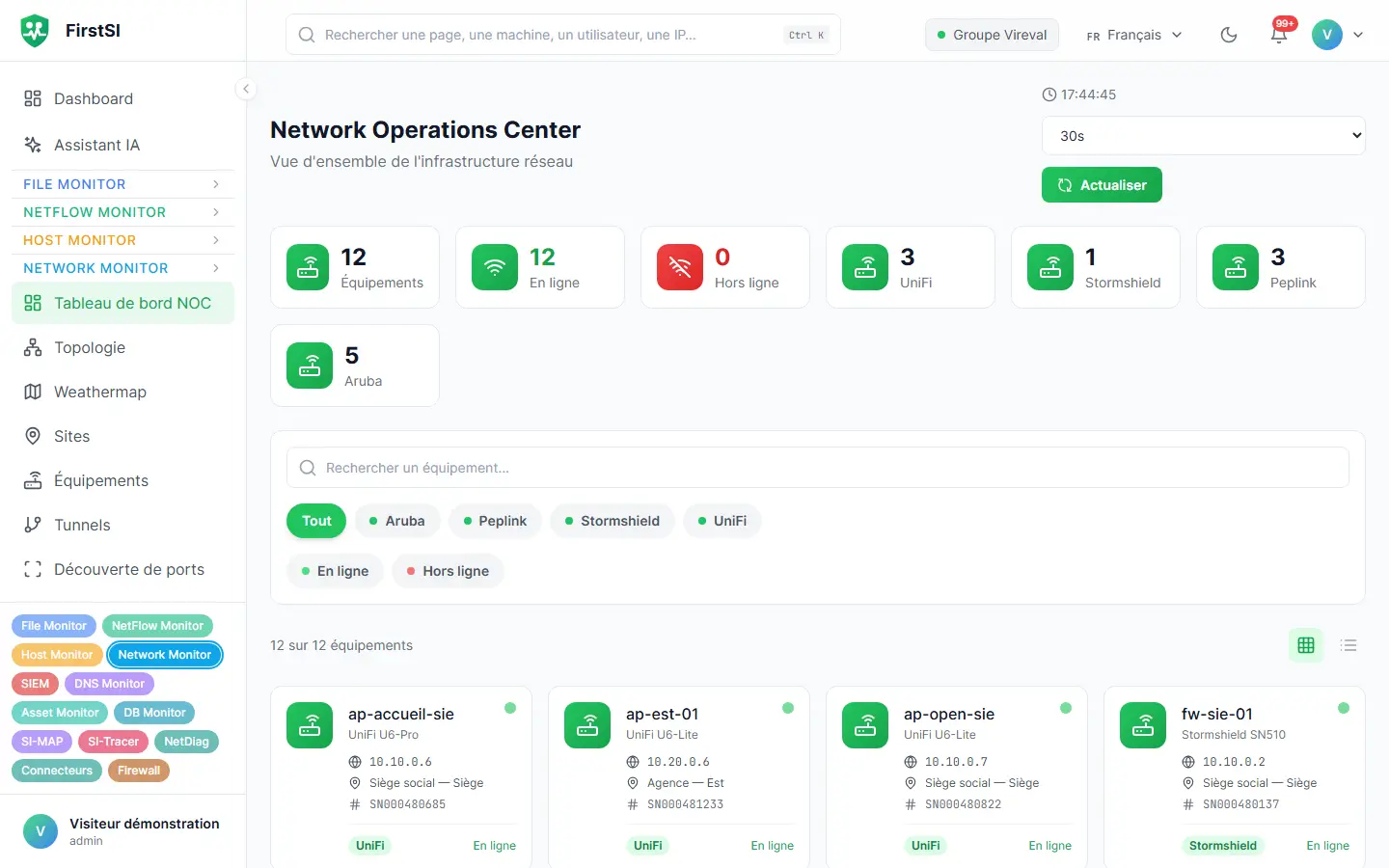Image resolution: width=1389 pixels, height=868 pixels.
Task: Go to the Weathermap page
Action: (123, 392)
